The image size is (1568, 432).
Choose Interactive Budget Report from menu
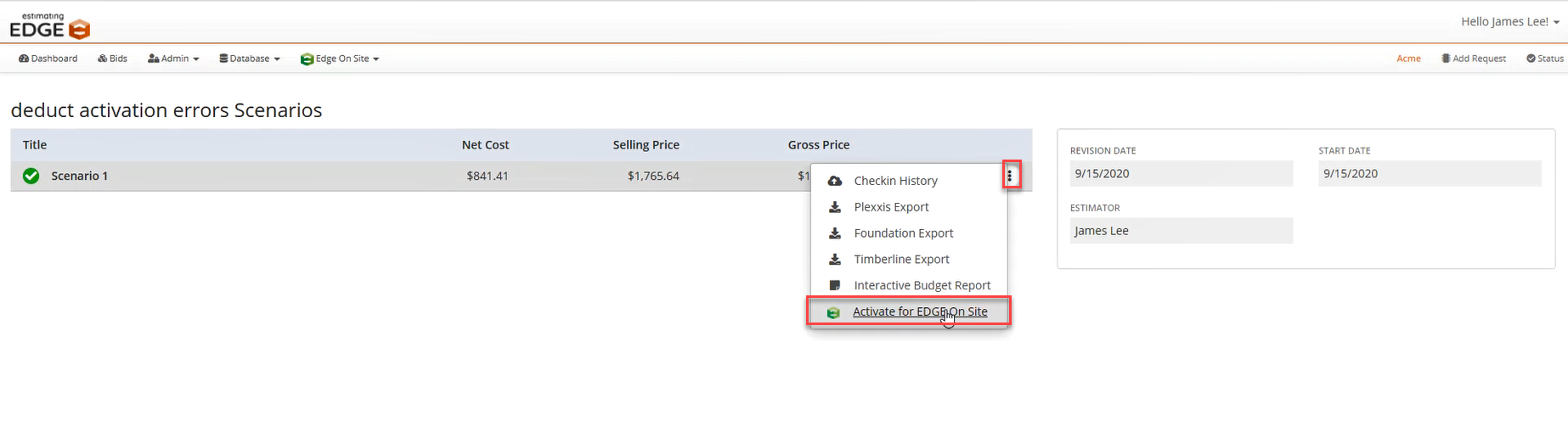coord(922,285)
